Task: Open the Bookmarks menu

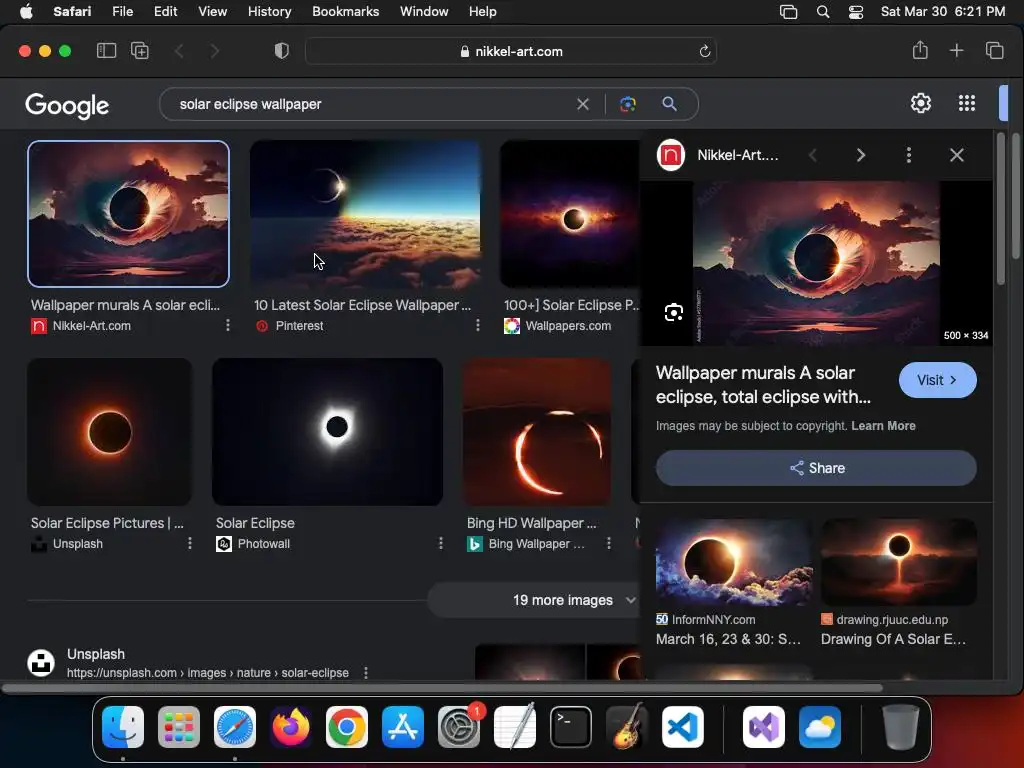Action: pos(345,12)
